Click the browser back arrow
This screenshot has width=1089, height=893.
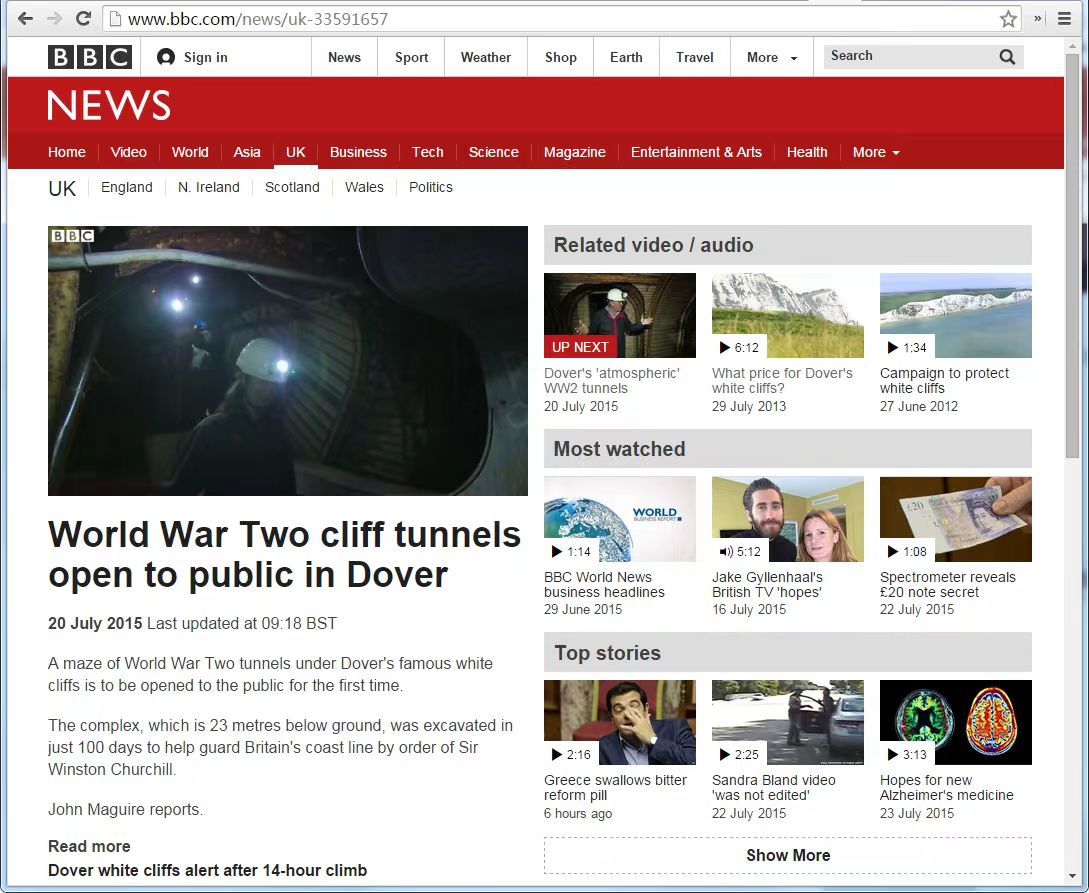click(x=25, y=19)
